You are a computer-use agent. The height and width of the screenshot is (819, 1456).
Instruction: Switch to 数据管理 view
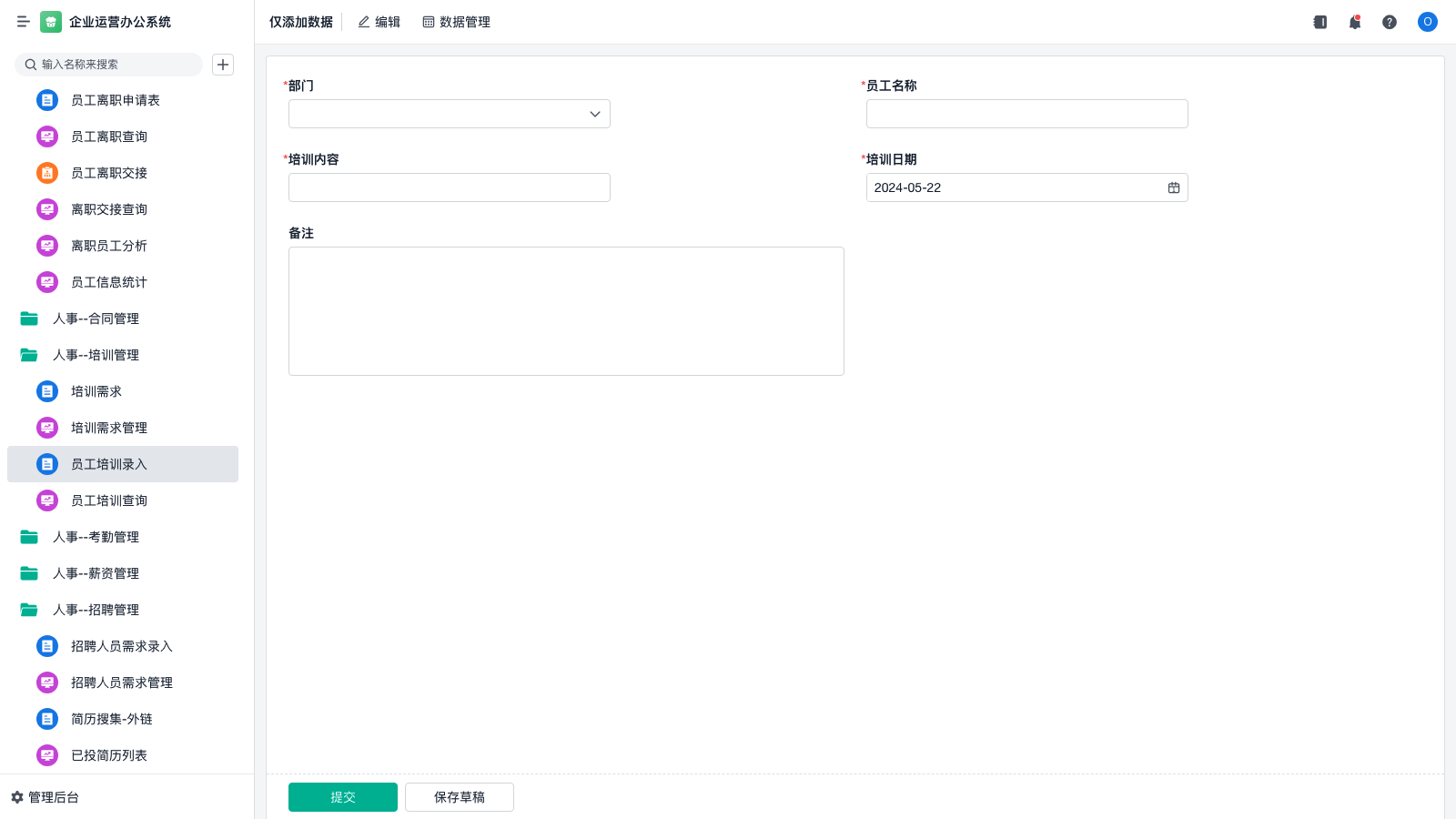[x=456, y=22]
